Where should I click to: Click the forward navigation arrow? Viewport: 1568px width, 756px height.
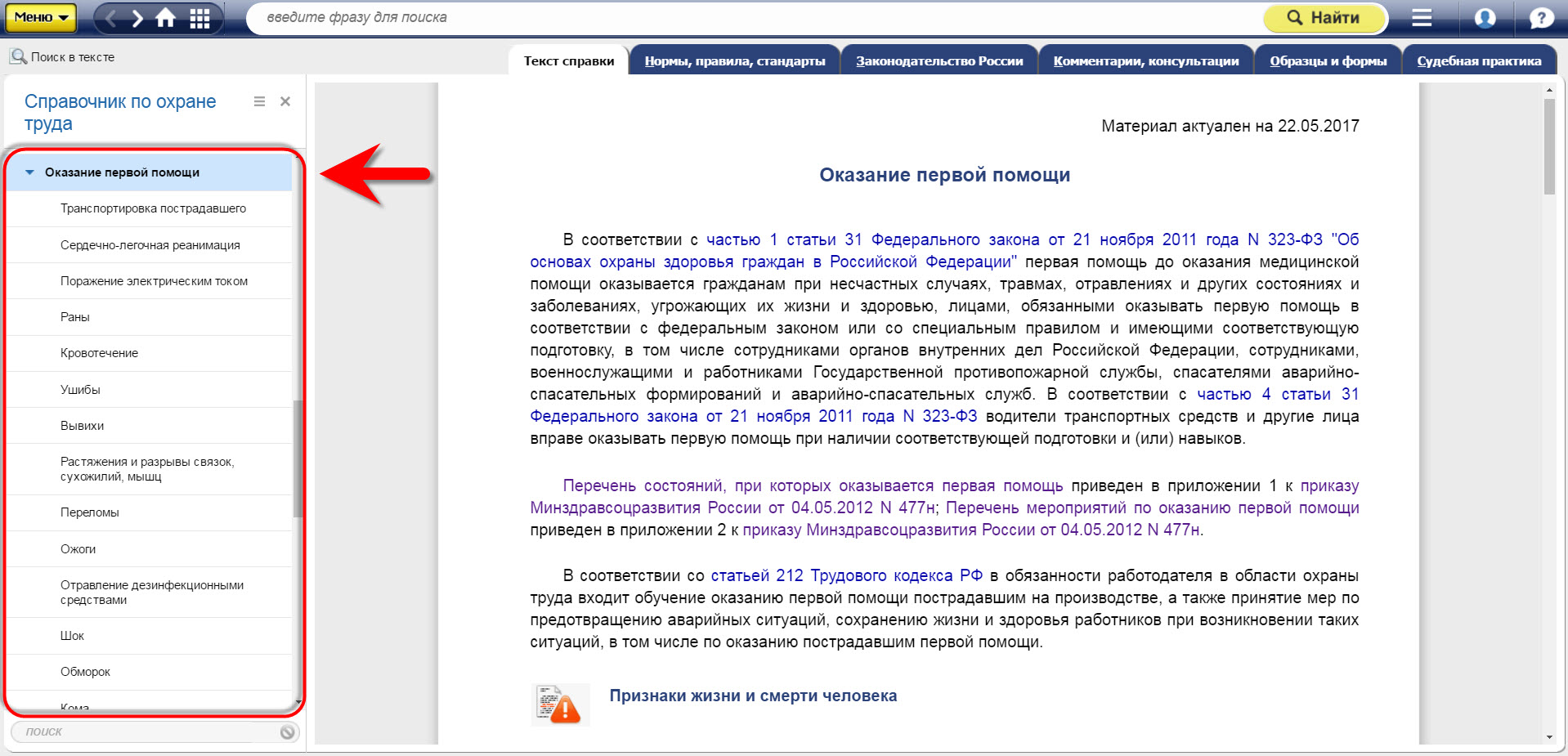pos(137,18)
